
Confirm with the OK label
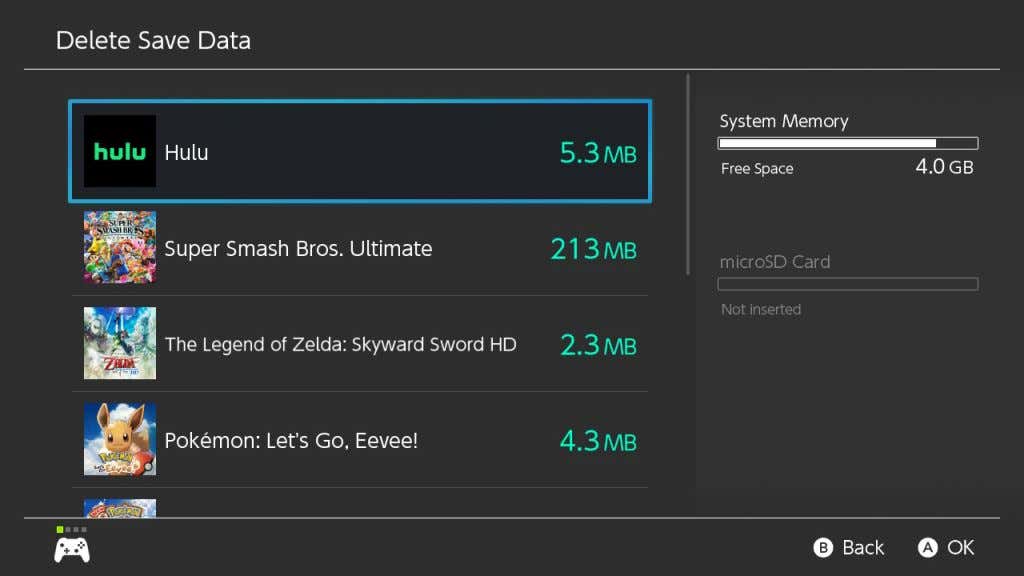pyautogui.click(x=960, y=547)
